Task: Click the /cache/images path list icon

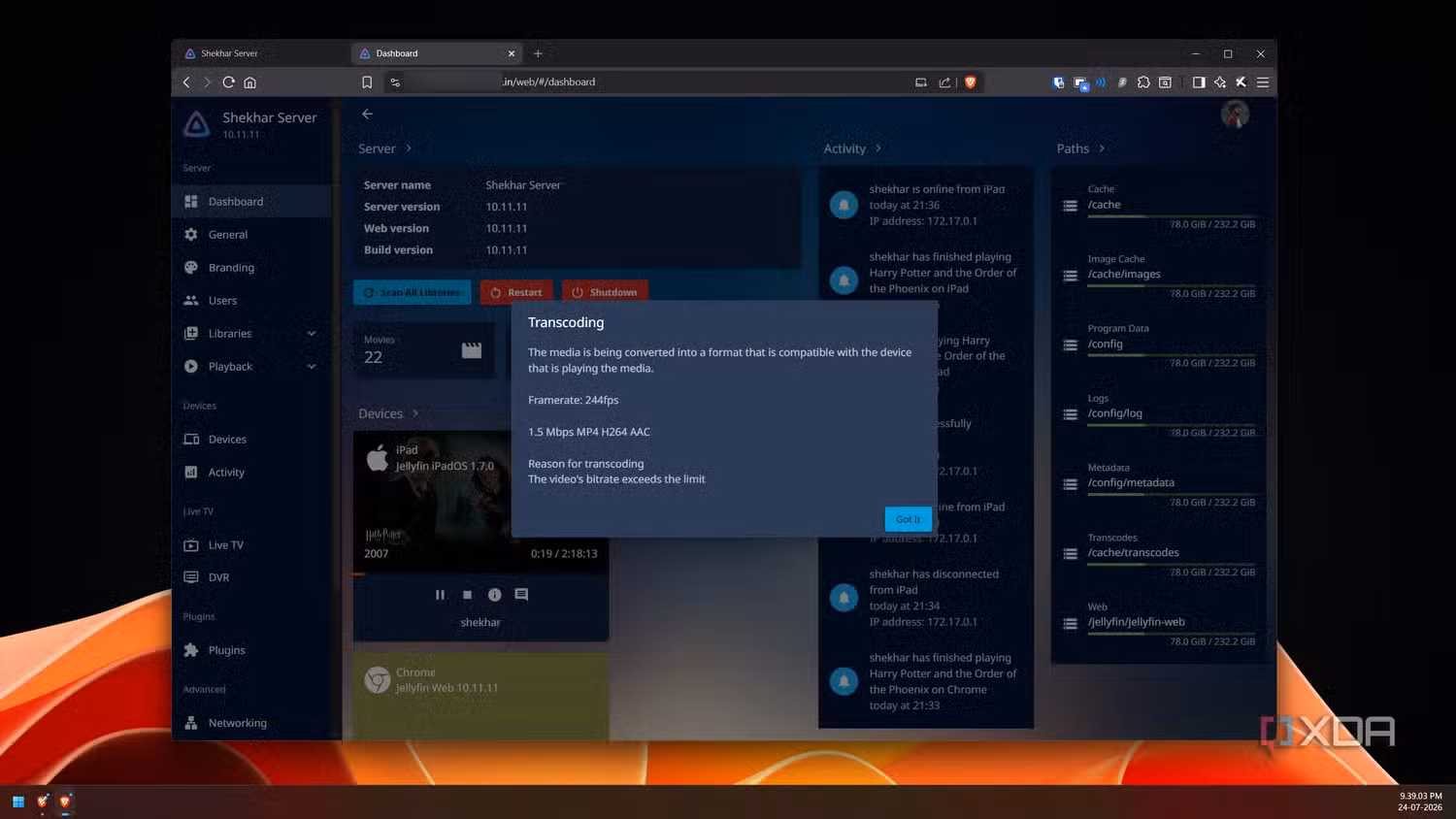Action: pyautogui.click(x=1070, y=276)
